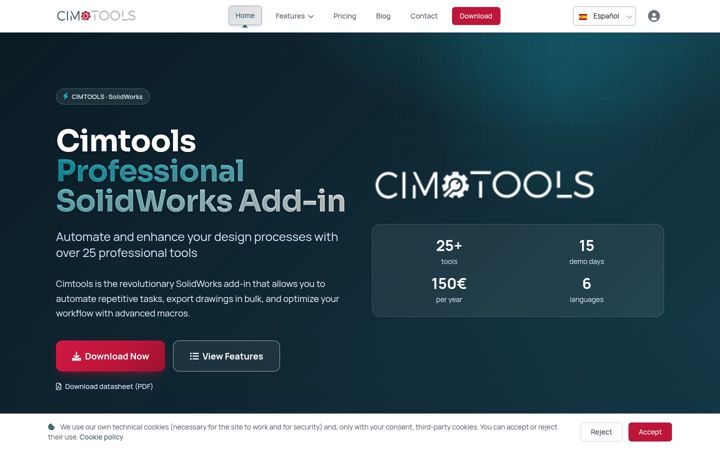Reject the cookies
Viewport: 720px width, 450px height.
pyautogui.click(x=601, y=432)
